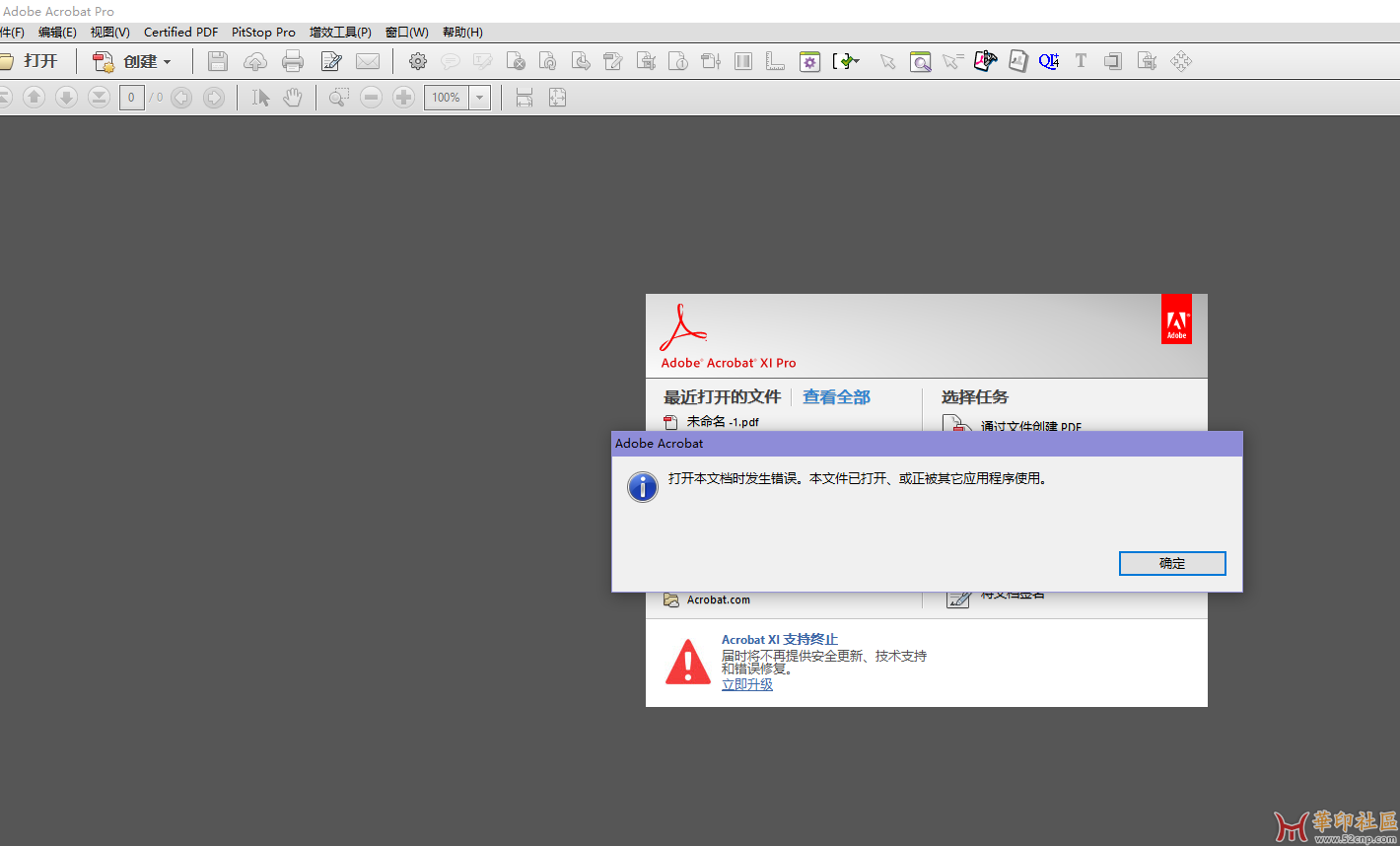Open the 编辑(E) menu
Image resolution: width=1400 pixels, height=846 pixels.
(x=57, y=33)
